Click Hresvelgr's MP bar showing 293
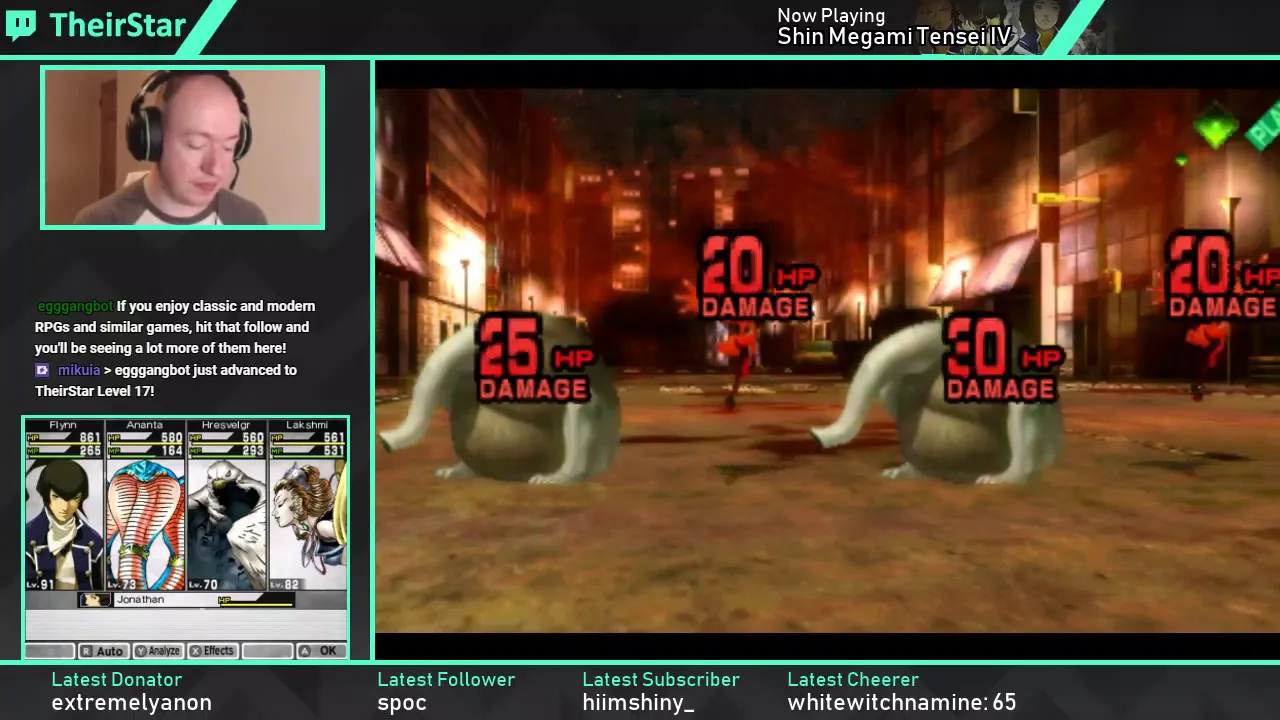The height and width of the screenshot is (720, 1280). [x=226, y=451]
